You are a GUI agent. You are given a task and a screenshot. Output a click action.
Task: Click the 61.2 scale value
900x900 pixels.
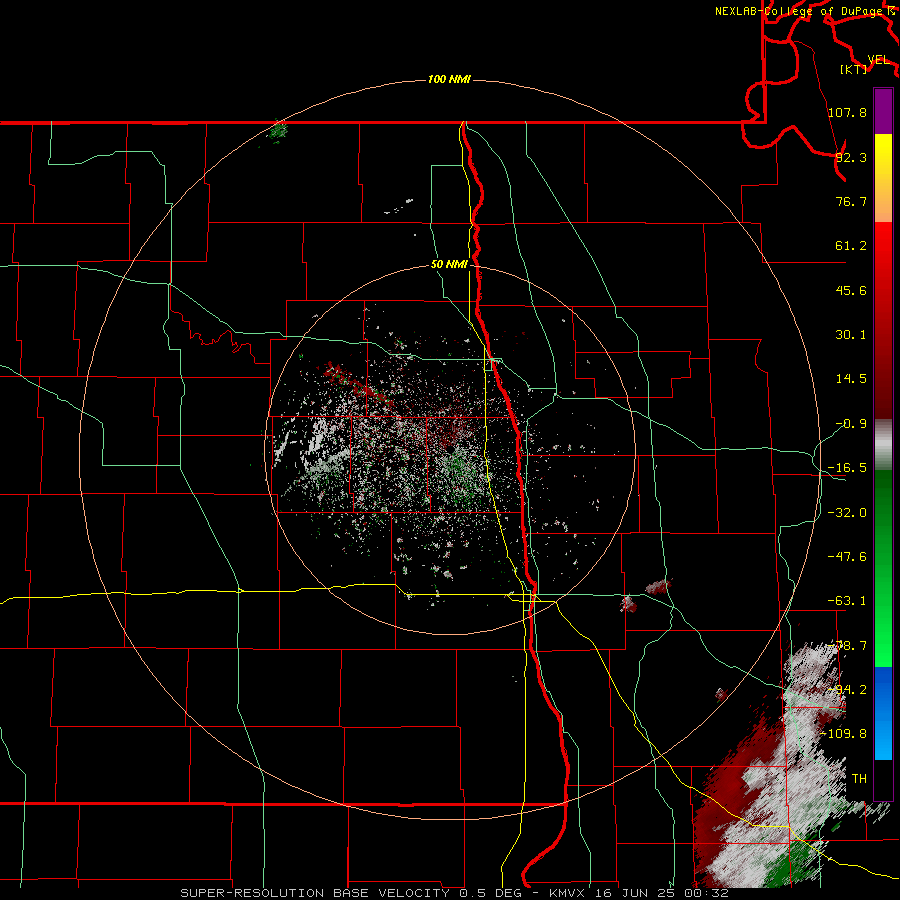(x=851, y=246)
